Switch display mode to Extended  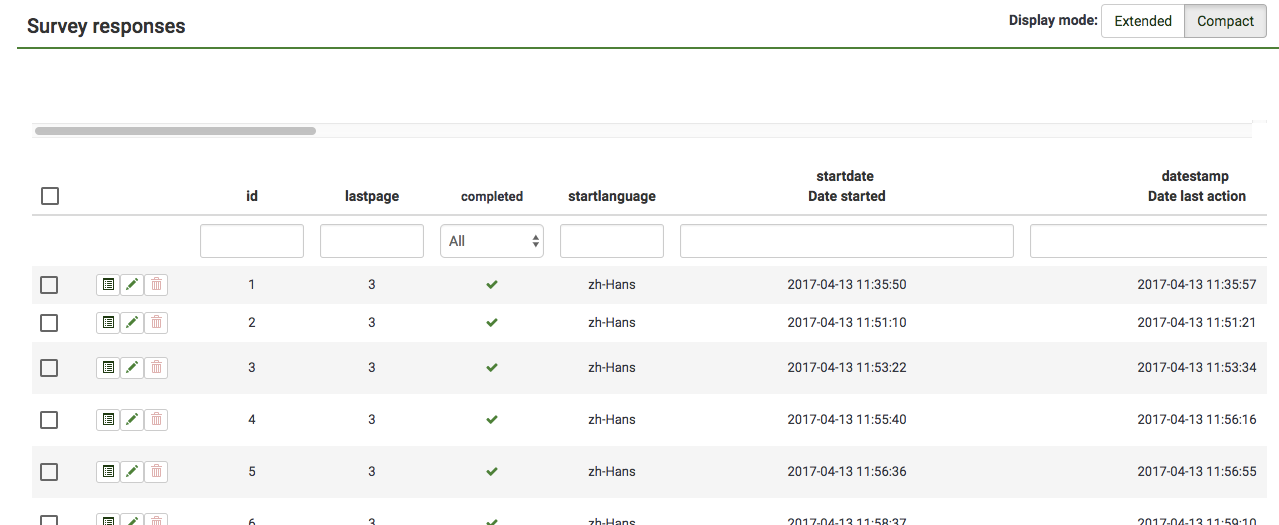[1142, 21]
